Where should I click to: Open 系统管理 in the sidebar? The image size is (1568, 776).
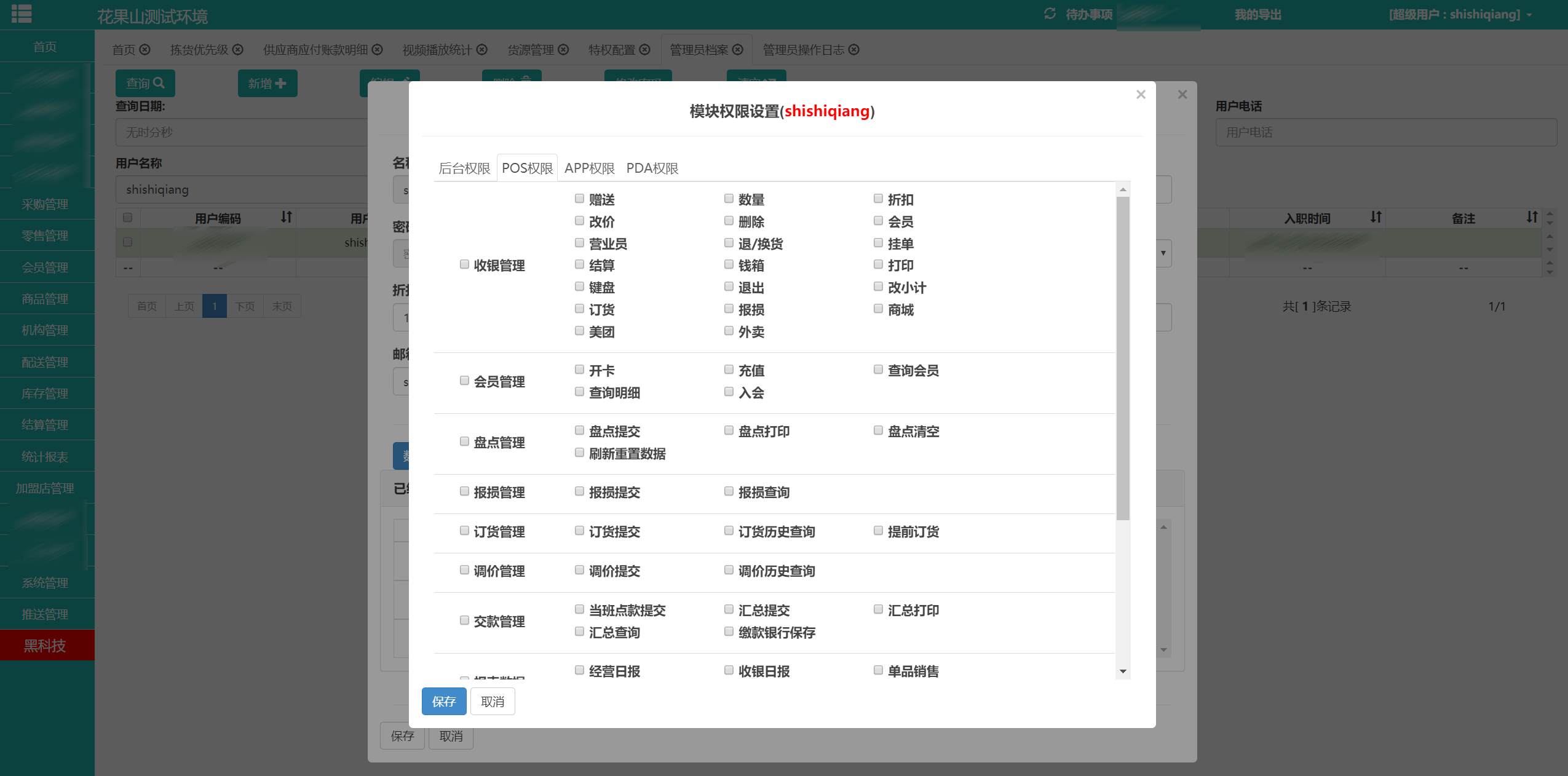[x=45, y=583]
